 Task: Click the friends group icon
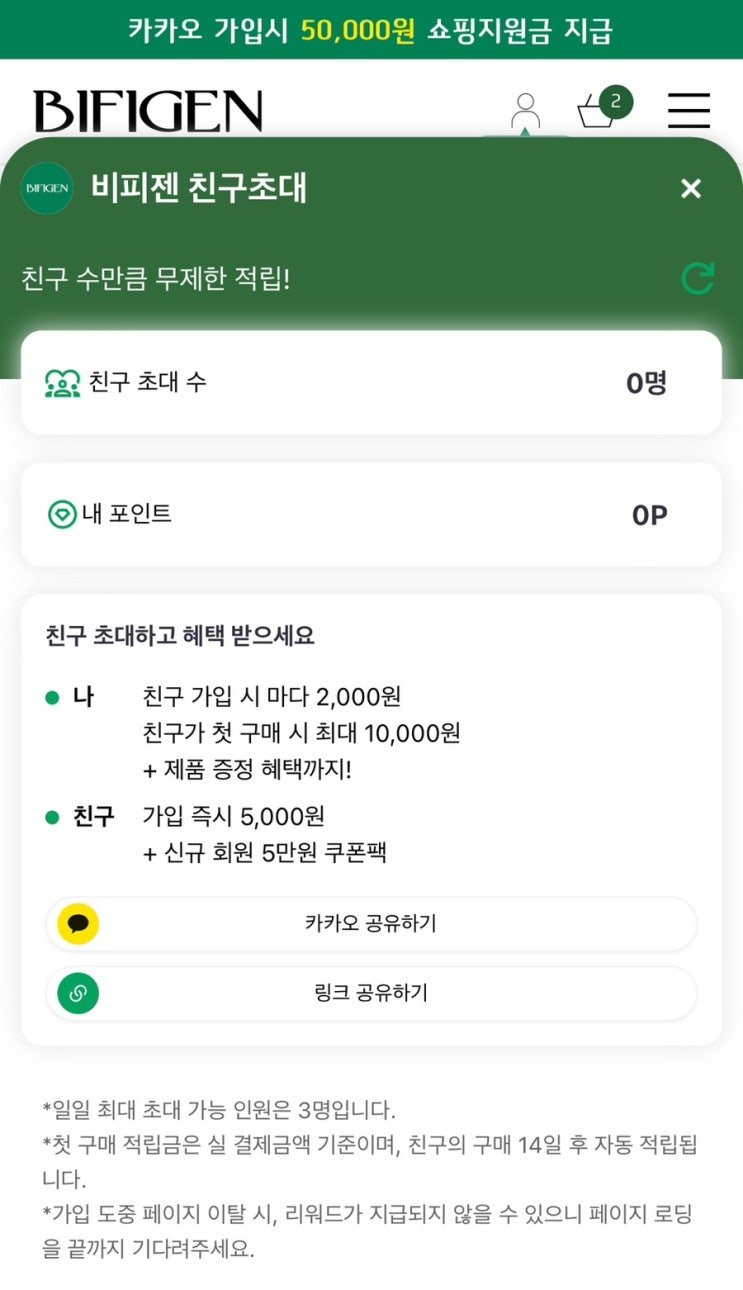(63, 383)
